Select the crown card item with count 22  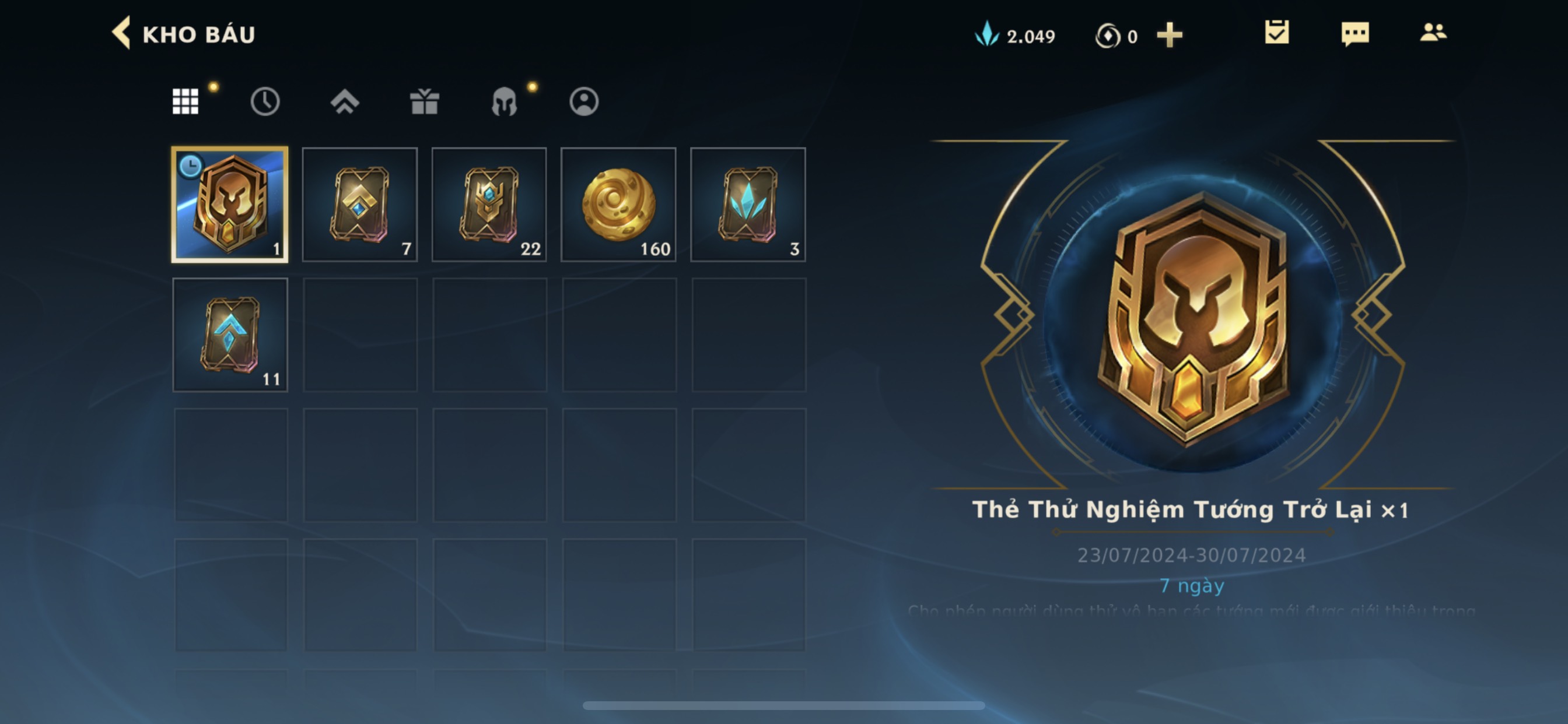coord(489,205)
